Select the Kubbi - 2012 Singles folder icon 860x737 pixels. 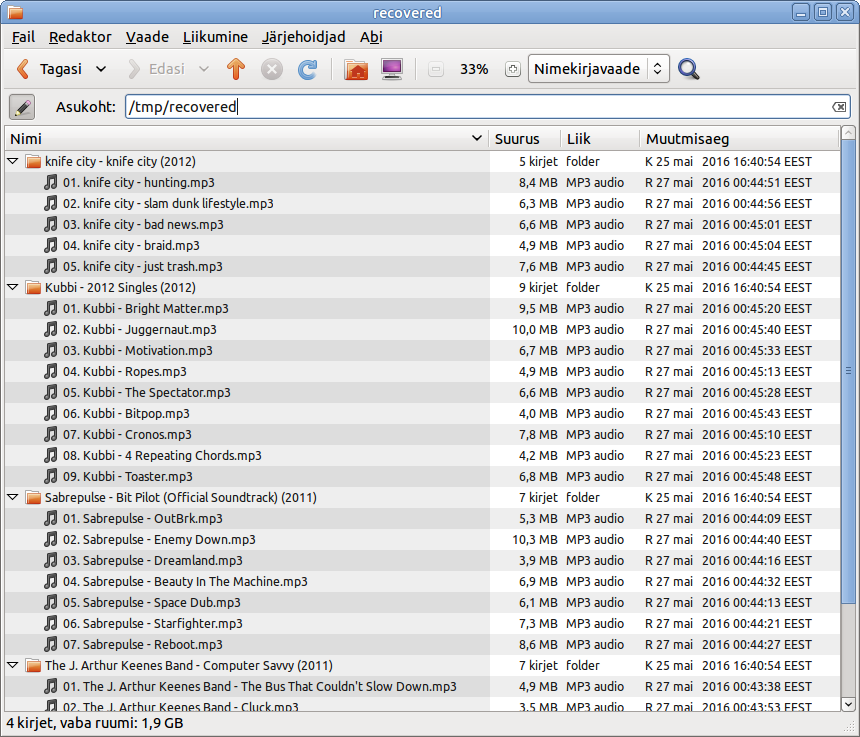pyautogui.click(x=33, y=287)
